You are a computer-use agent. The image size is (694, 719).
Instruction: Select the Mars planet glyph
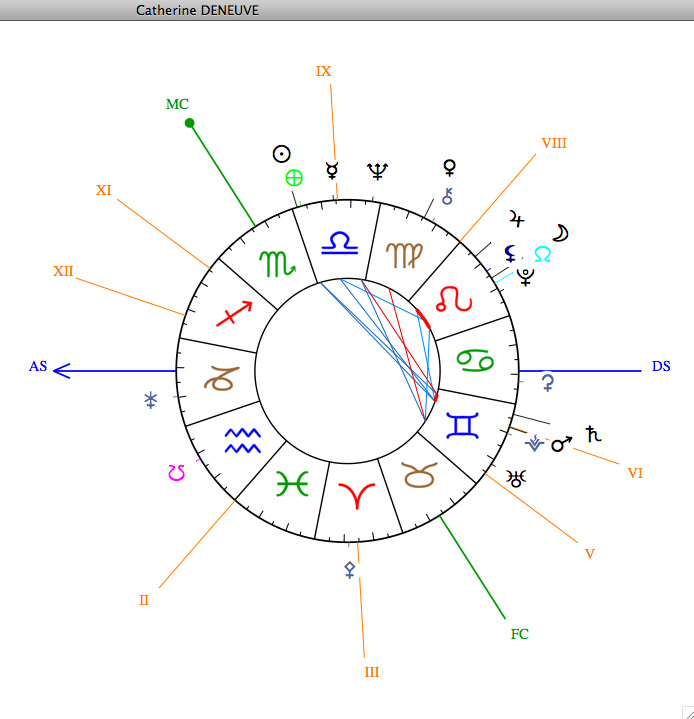pos(561,443)
